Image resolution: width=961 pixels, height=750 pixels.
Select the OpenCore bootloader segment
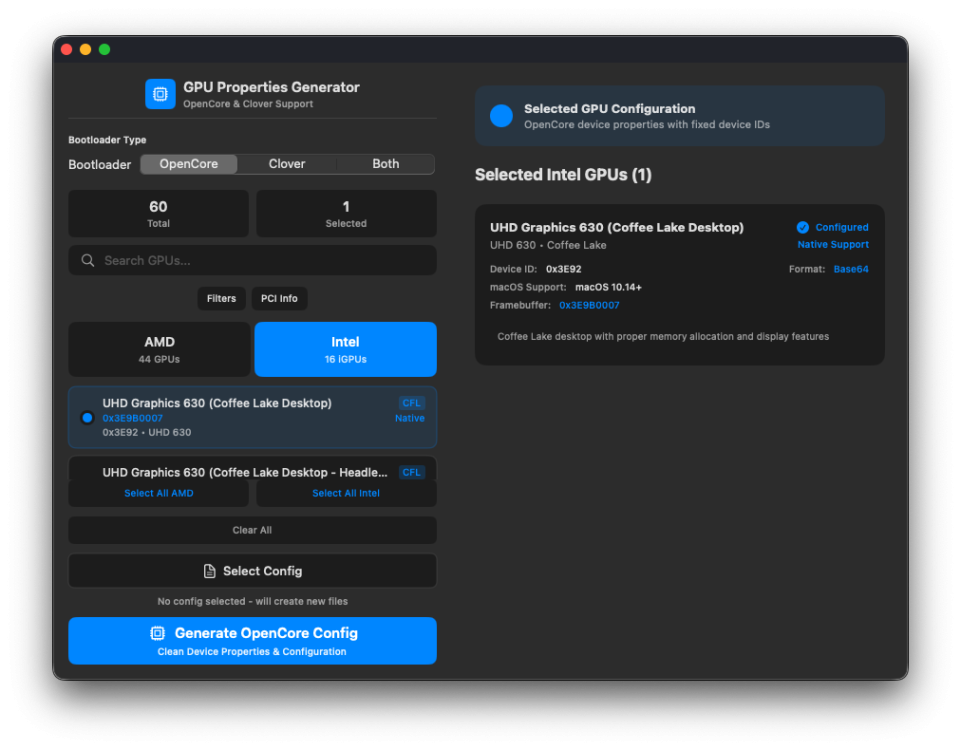tap(189, 164)
